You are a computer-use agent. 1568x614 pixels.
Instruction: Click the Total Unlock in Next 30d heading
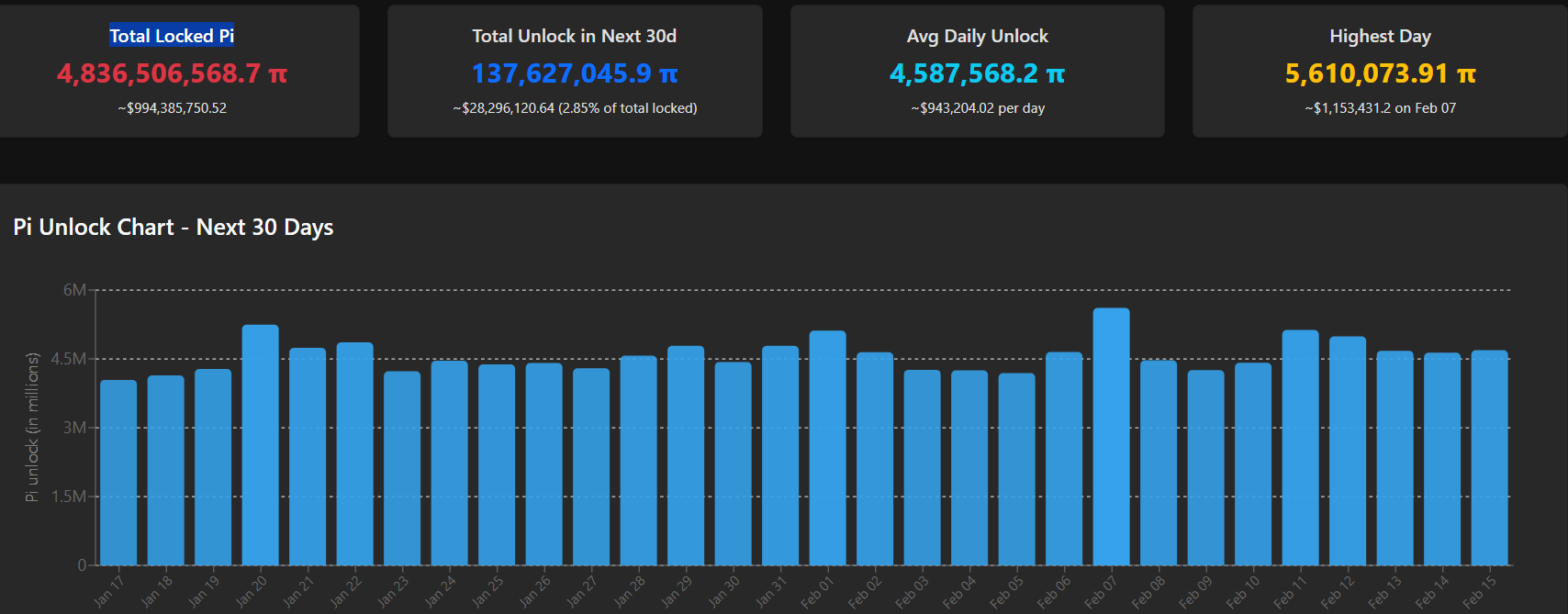tap(574, 36)
